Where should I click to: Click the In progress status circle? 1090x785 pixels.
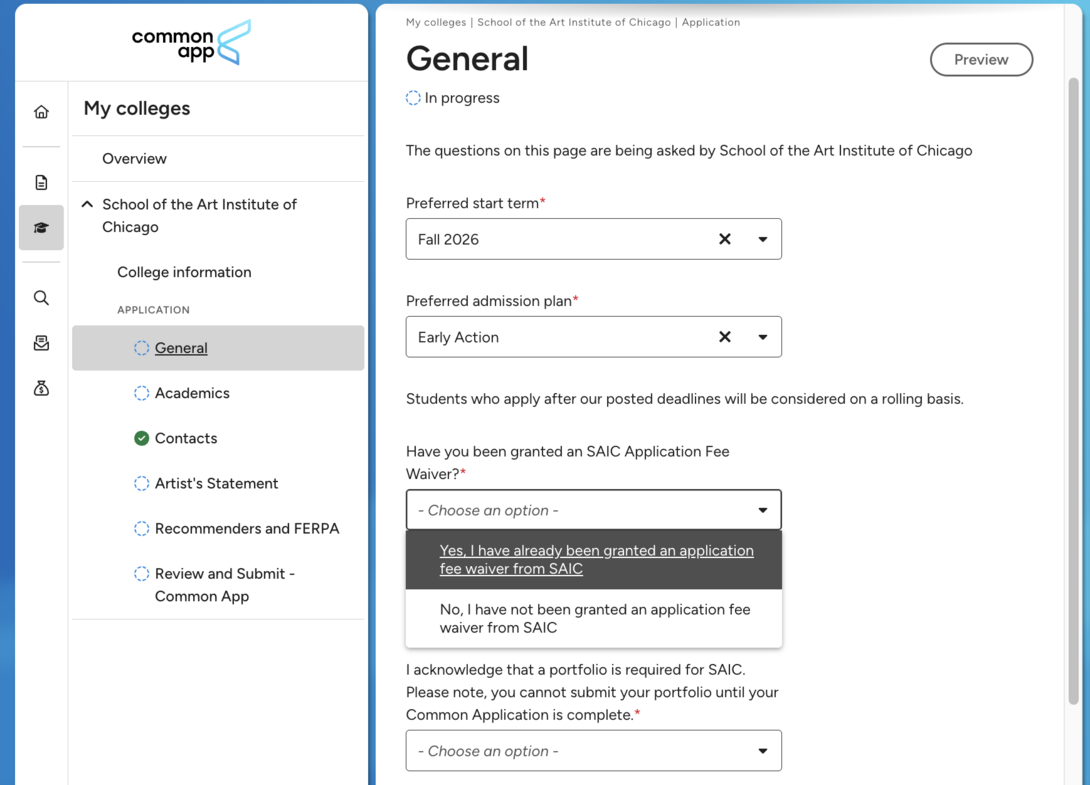[x=411, y=98]
